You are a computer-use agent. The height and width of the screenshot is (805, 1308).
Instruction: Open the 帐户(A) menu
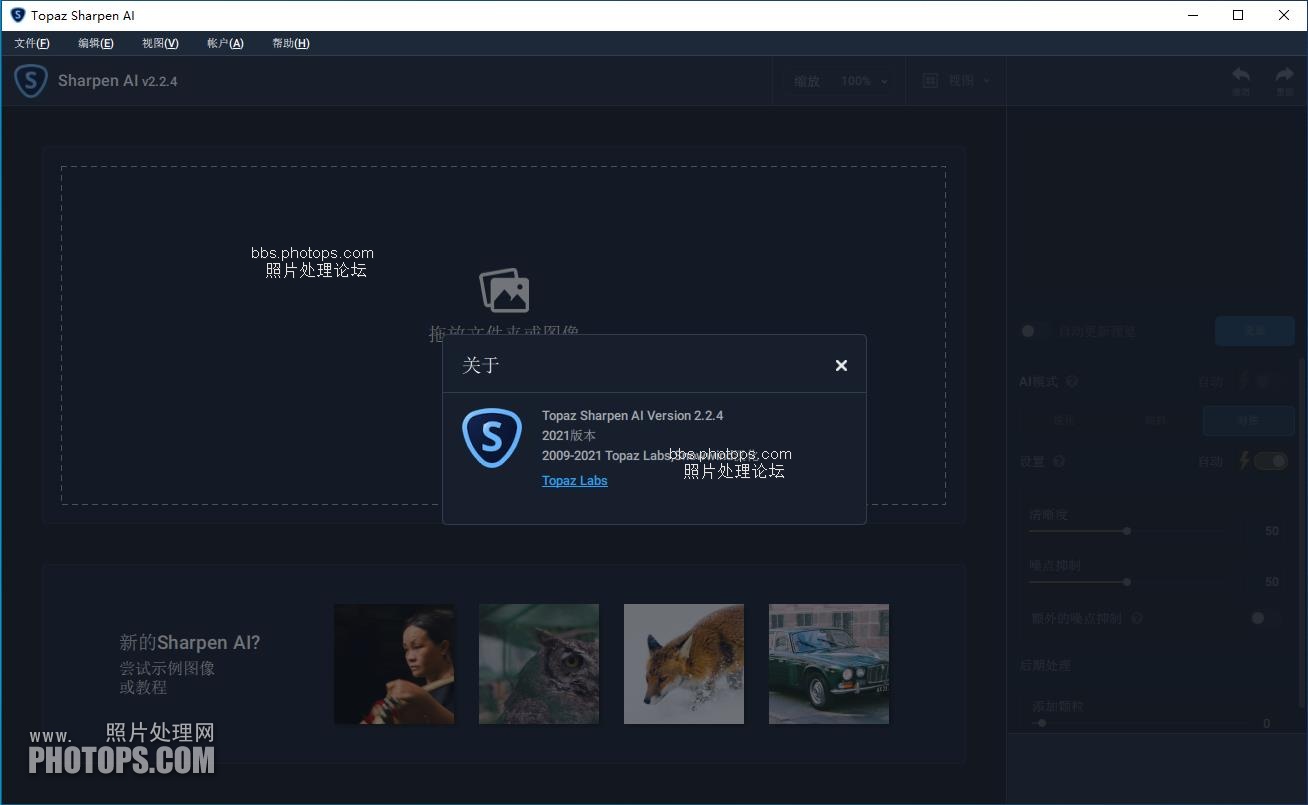click(225, 43)
